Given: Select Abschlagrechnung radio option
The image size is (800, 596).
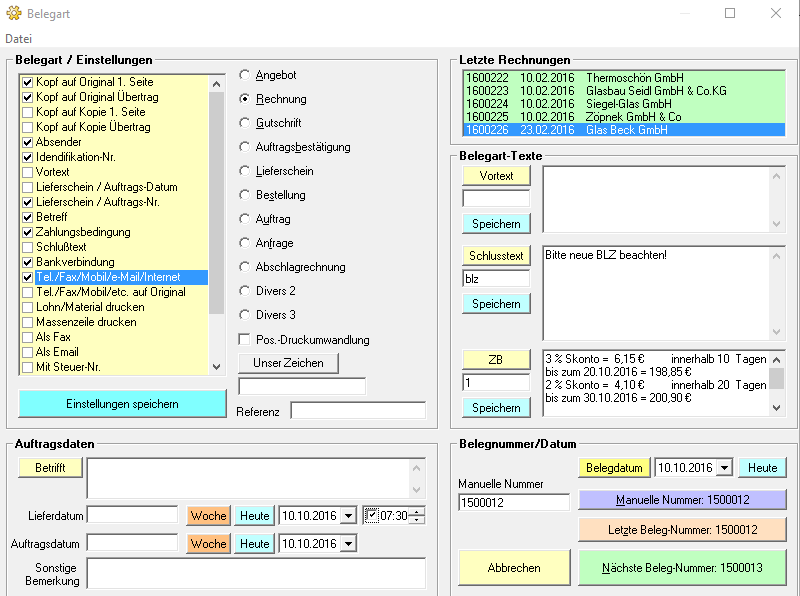Looking at the screenshot, I should [244, 267].
